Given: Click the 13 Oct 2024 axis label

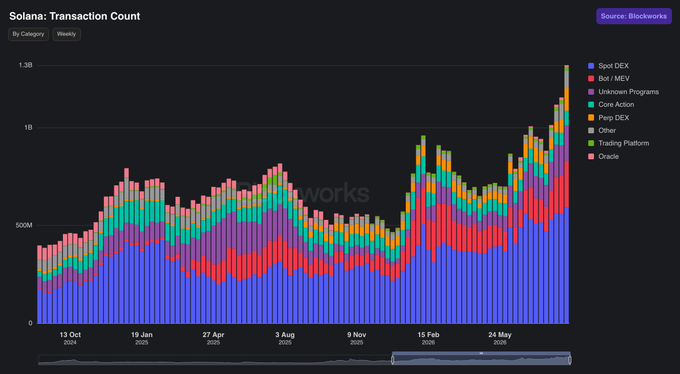Looking at the screenshot, I should [x=70, y=338].
